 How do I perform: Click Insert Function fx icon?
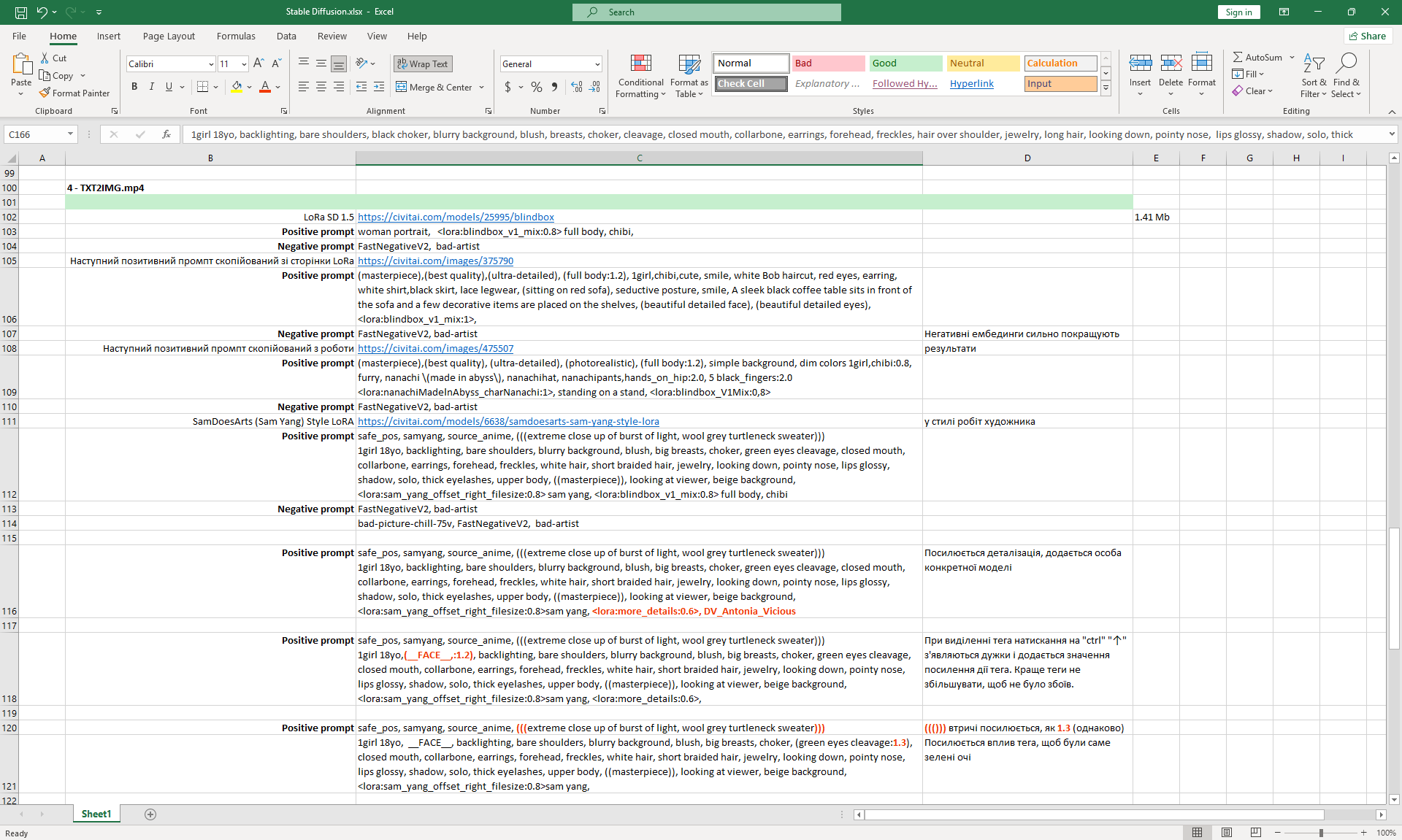pyautogui.click(x=166, y=134)
